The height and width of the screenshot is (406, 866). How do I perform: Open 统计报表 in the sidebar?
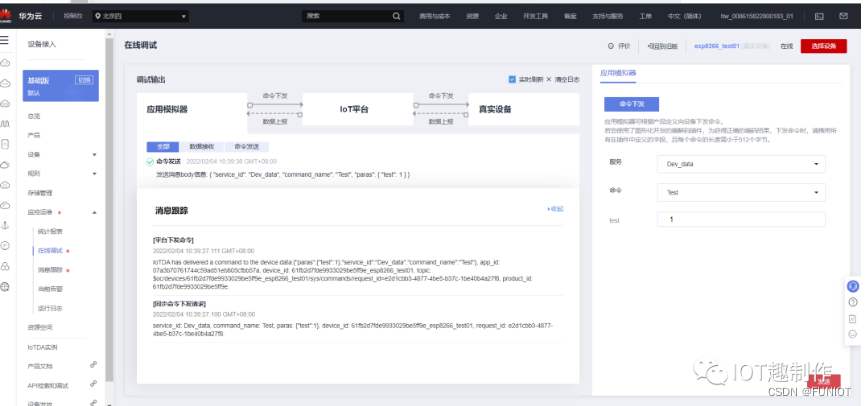click(50, 231)
